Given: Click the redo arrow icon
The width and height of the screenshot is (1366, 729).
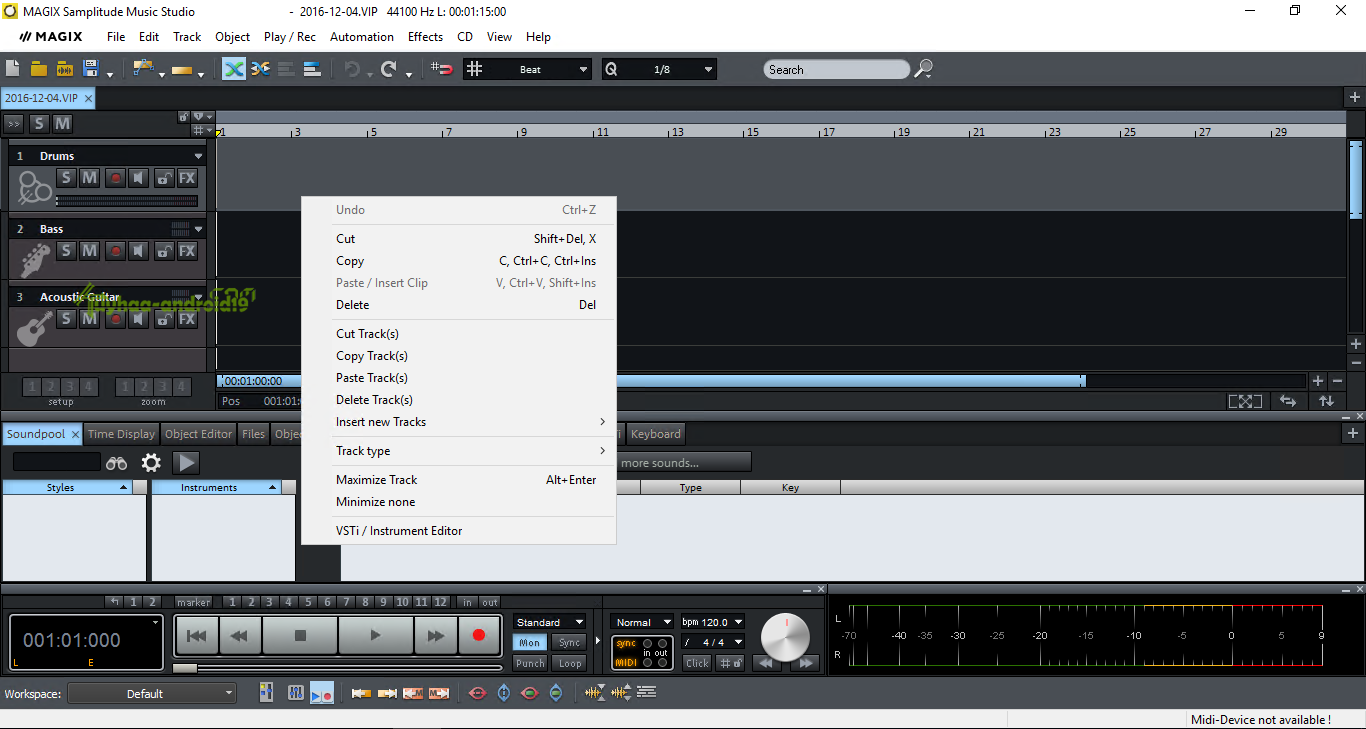Looking at the screenshot, I should pyautogui.click(x=389, y=69).
